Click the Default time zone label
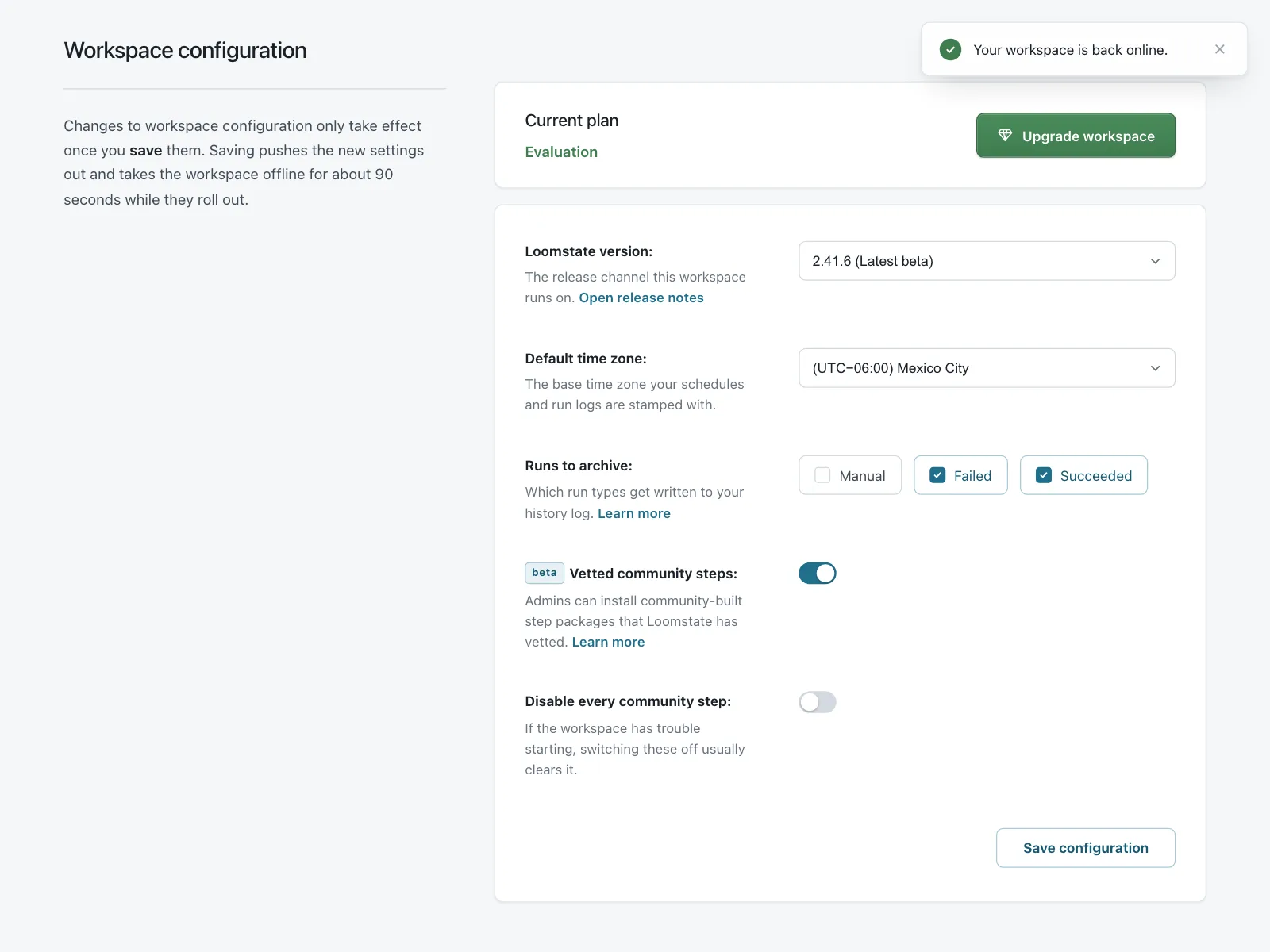Screen dimensions: 1270x952 click(586, 359)
